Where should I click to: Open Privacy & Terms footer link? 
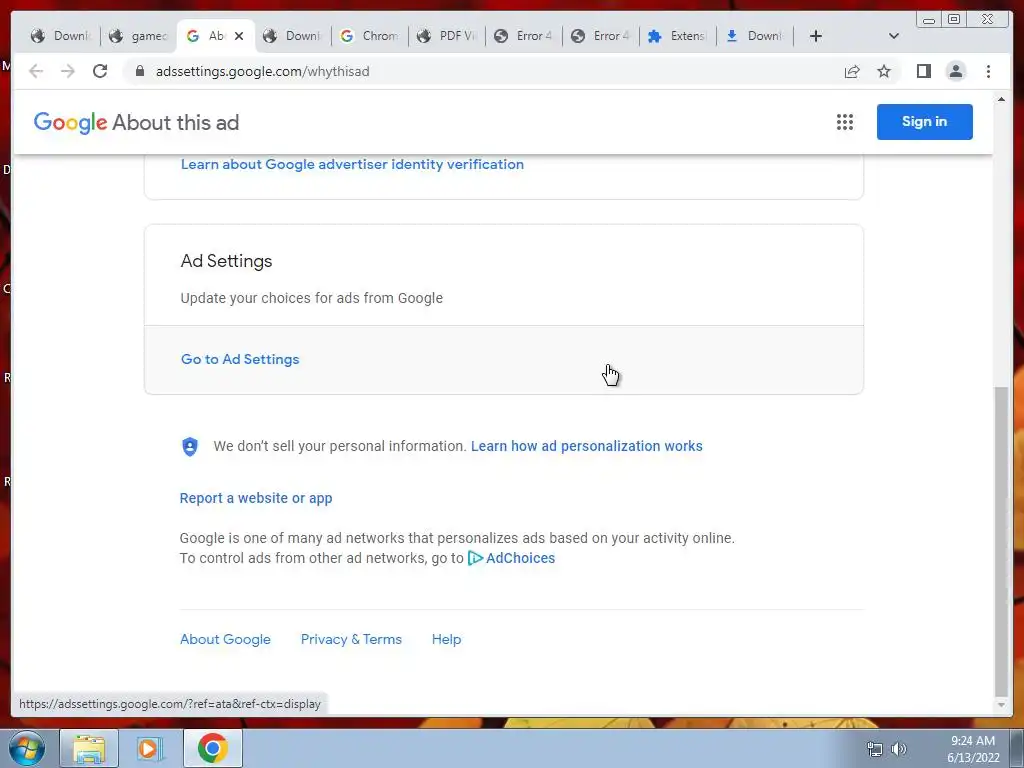click(351, 639)
